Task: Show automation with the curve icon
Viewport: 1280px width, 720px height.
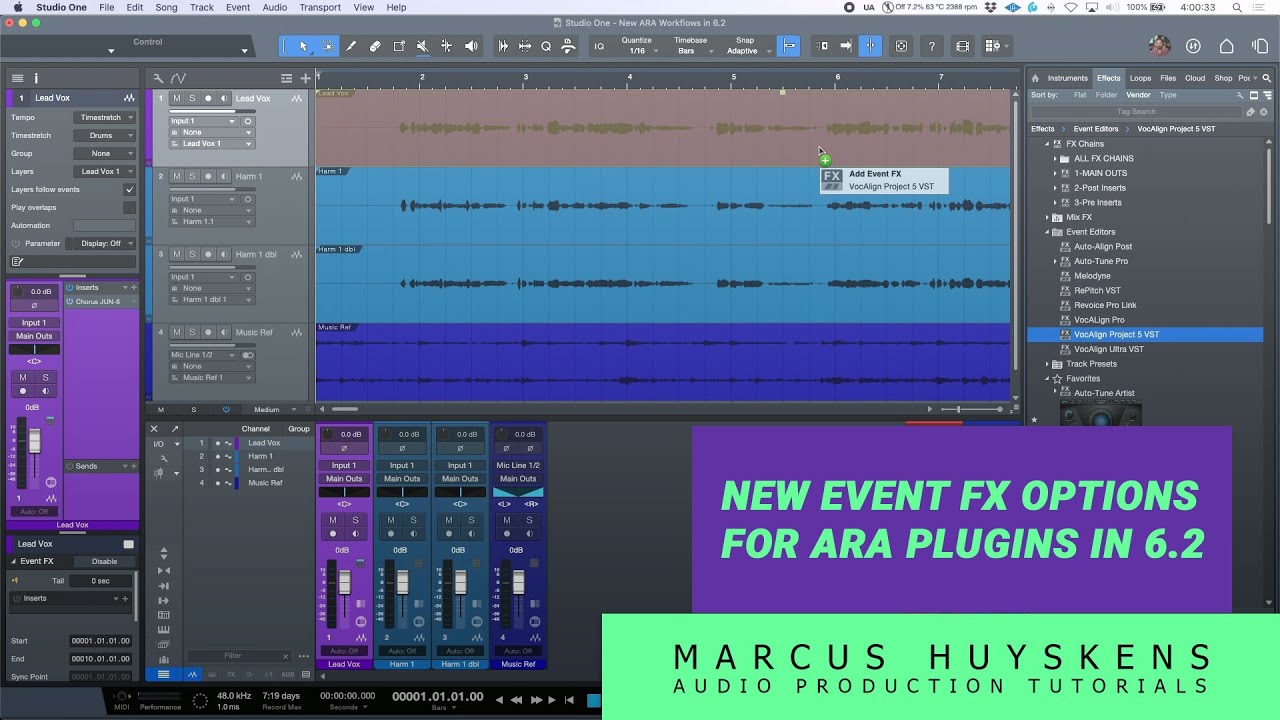Action: (178, 78)
